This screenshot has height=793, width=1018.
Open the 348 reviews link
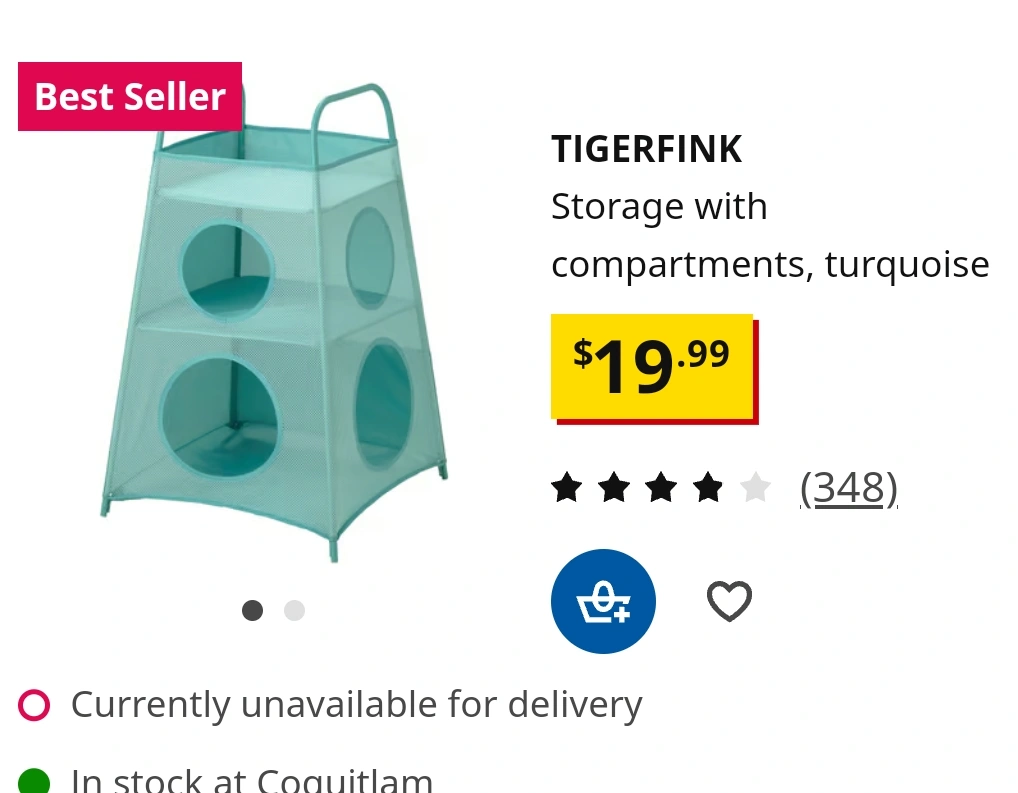[x=849, y=488]
